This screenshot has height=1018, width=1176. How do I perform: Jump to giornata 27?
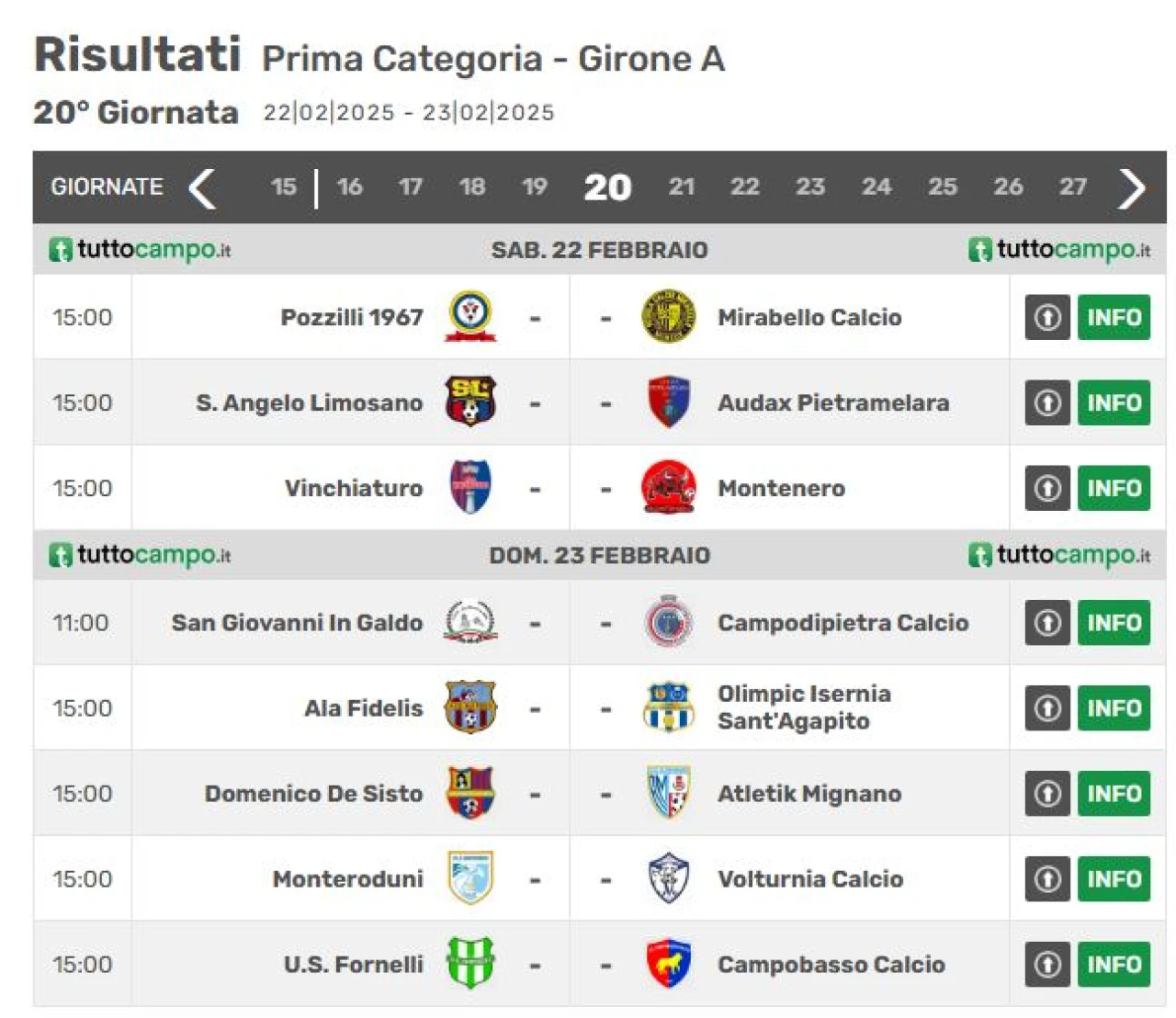coord(1072,187)
